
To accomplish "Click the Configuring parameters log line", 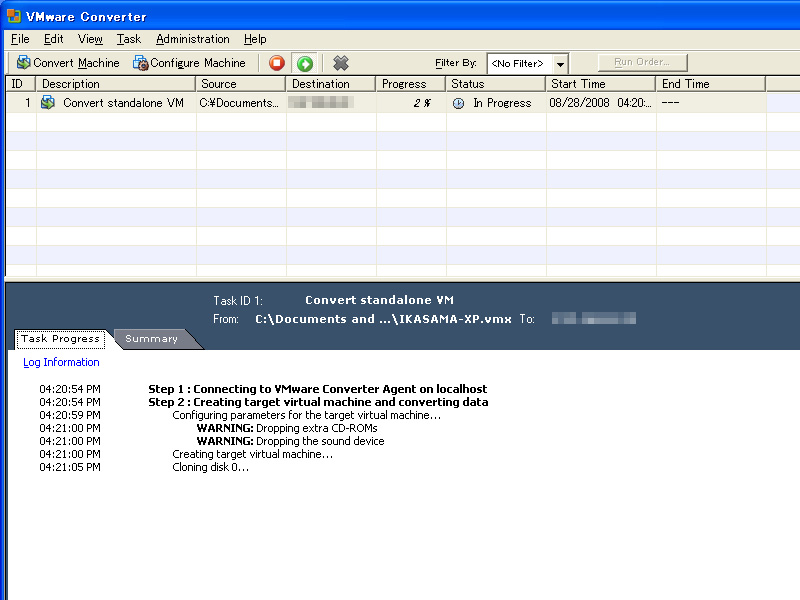I will click(x=307, y=415).
